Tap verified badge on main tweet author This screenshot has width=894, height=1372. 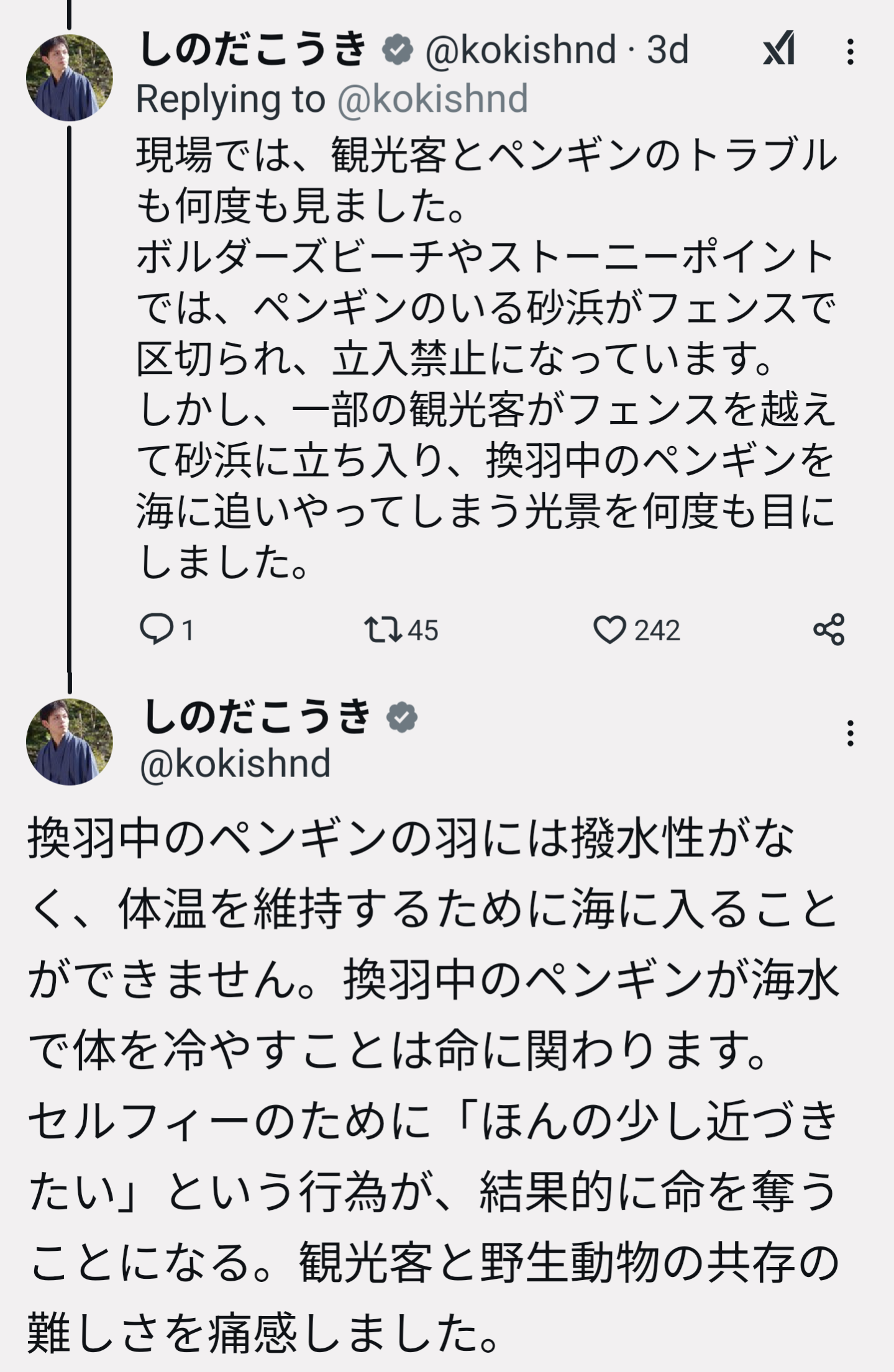tap(402, 717)
